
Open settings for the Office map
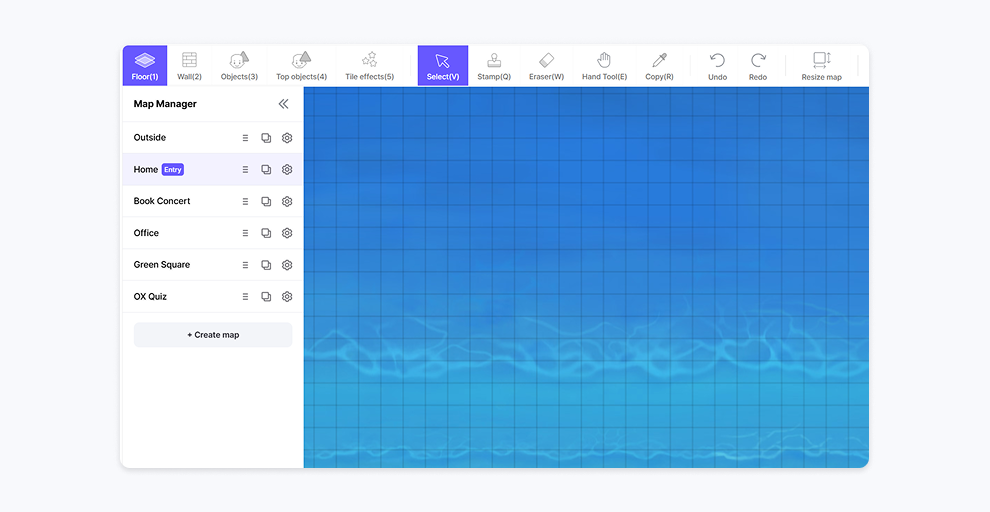click(287, 233)
